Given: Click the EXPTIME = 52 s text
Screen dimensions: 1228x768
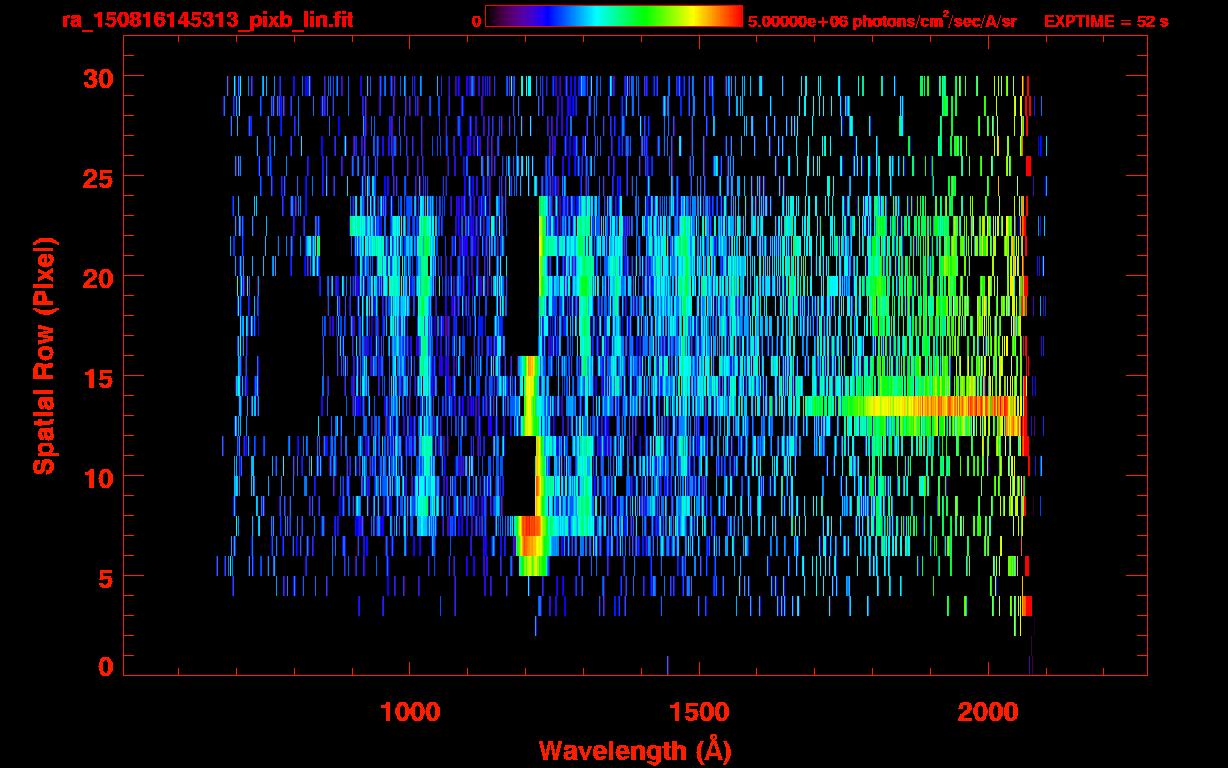Looking at the screenshot, I should pos(1106,21).
